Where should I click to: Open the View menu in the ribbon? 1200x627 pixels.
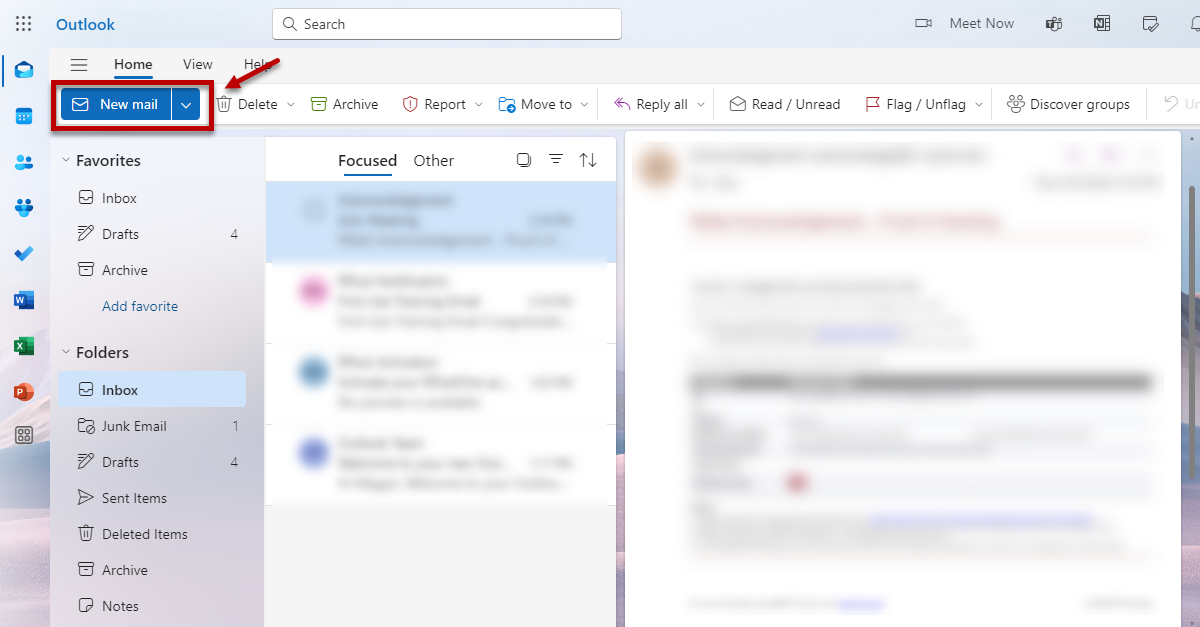pyautogui.click(x=197, y=63)
